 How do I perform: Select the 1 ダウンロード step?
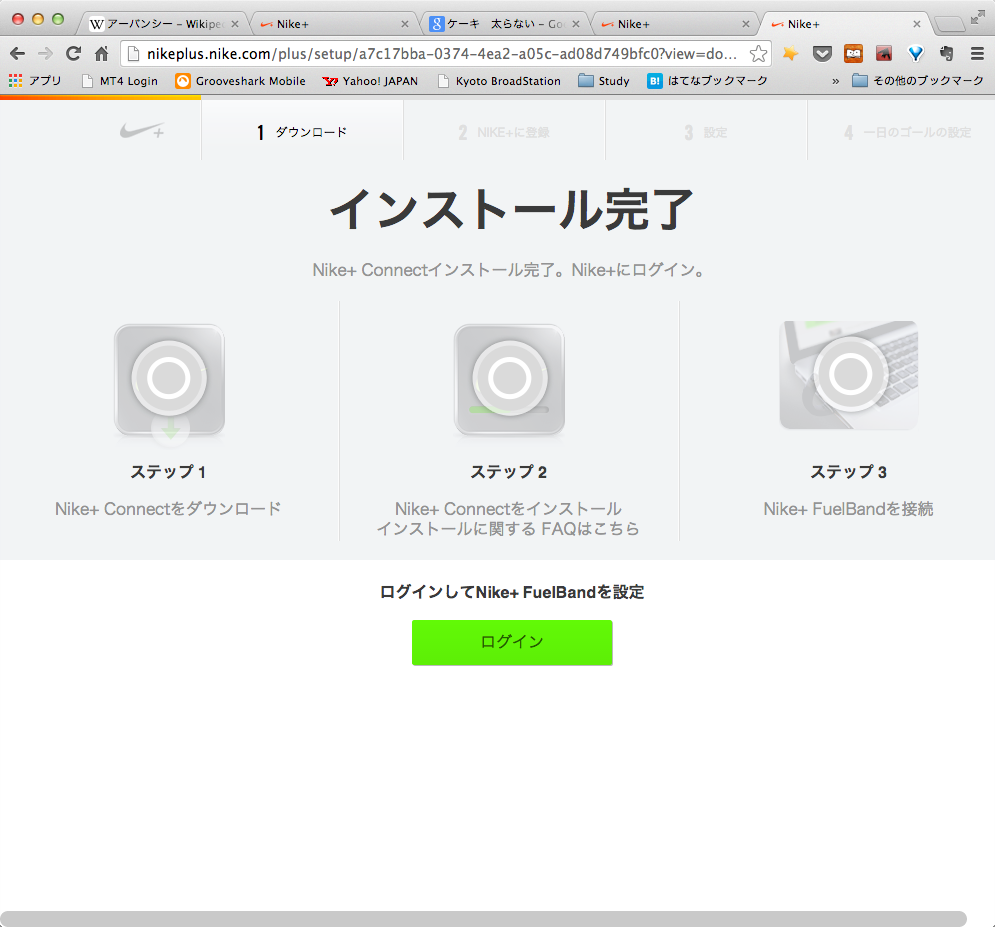[x=302, y=132]
